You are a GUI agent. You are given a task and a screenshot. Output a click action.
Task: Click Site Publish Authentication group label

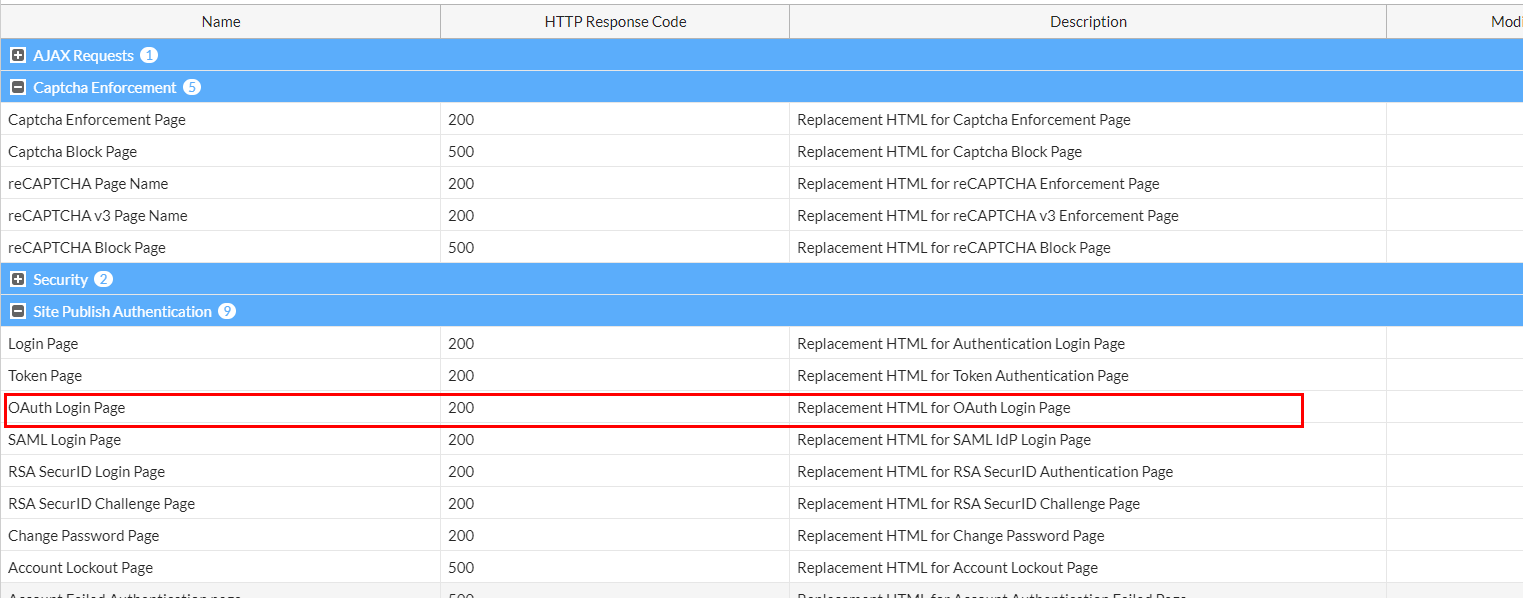123,312
